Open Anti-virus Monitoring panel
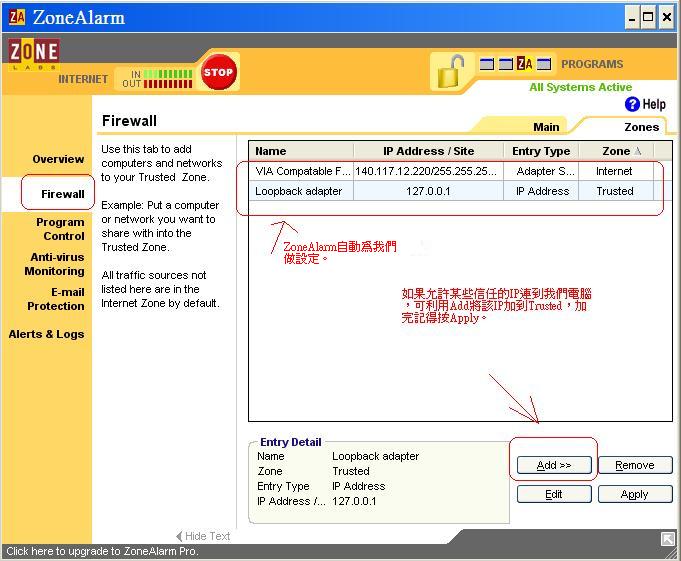 pos(54,264)
